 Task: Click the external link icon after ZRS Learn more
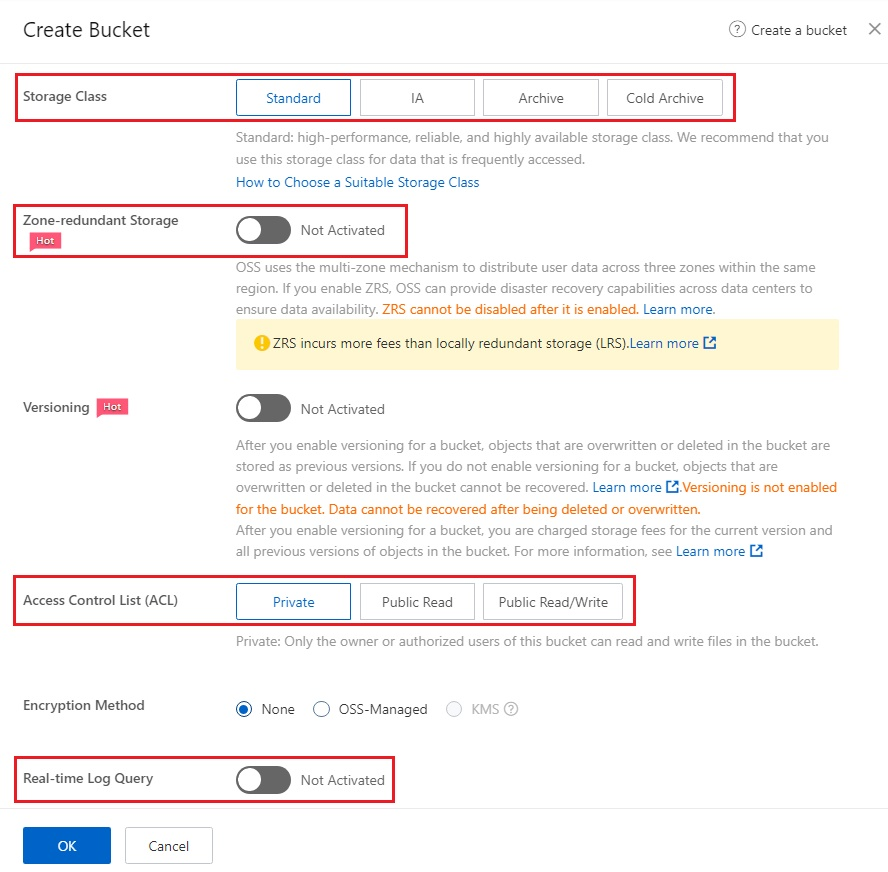tap(707, 343)
